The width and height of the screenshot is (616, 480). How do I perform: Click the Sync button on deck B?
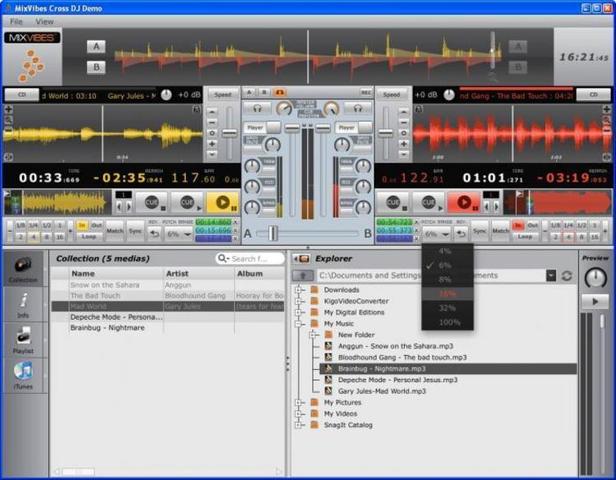point(480,231)
